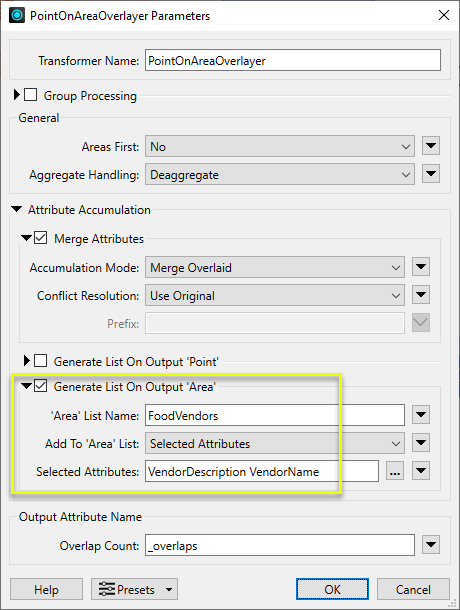
Task: Open the arrow menu beside Accumulation Mode
Action: (421, 267)
